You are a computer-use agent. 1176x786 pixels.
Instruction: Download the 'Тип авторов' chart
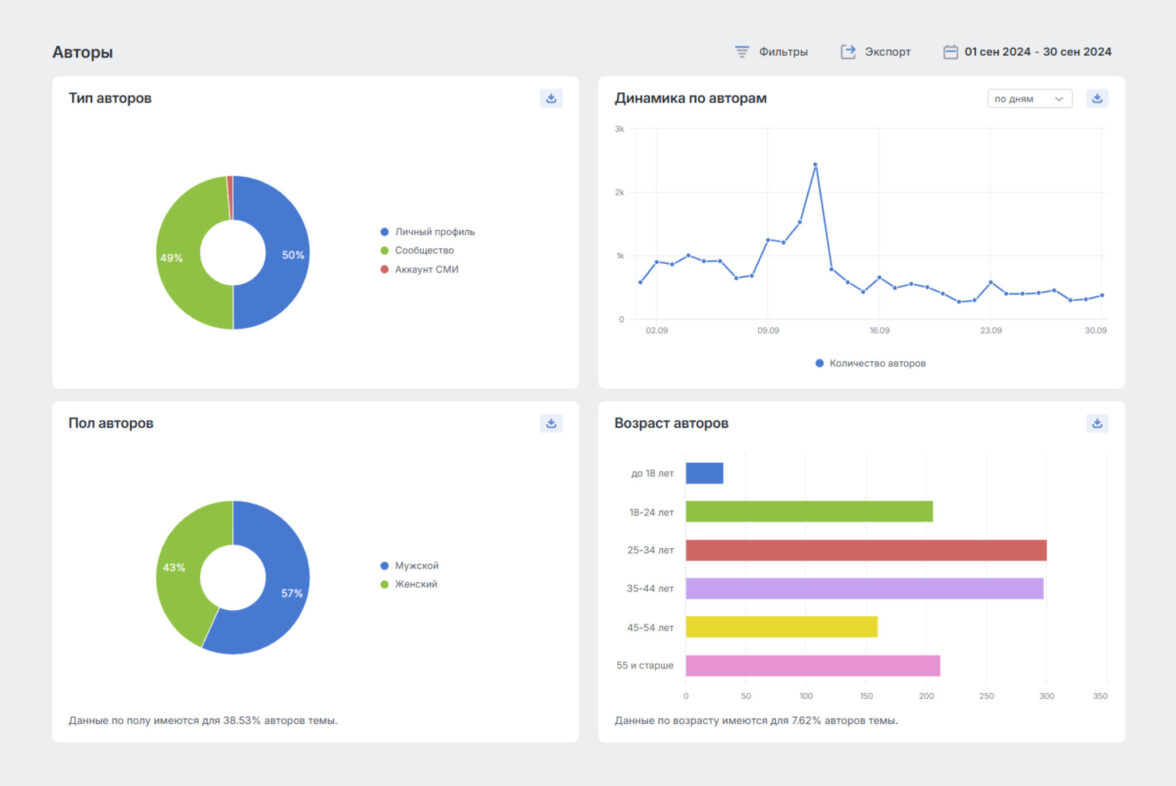coord(551,98)
